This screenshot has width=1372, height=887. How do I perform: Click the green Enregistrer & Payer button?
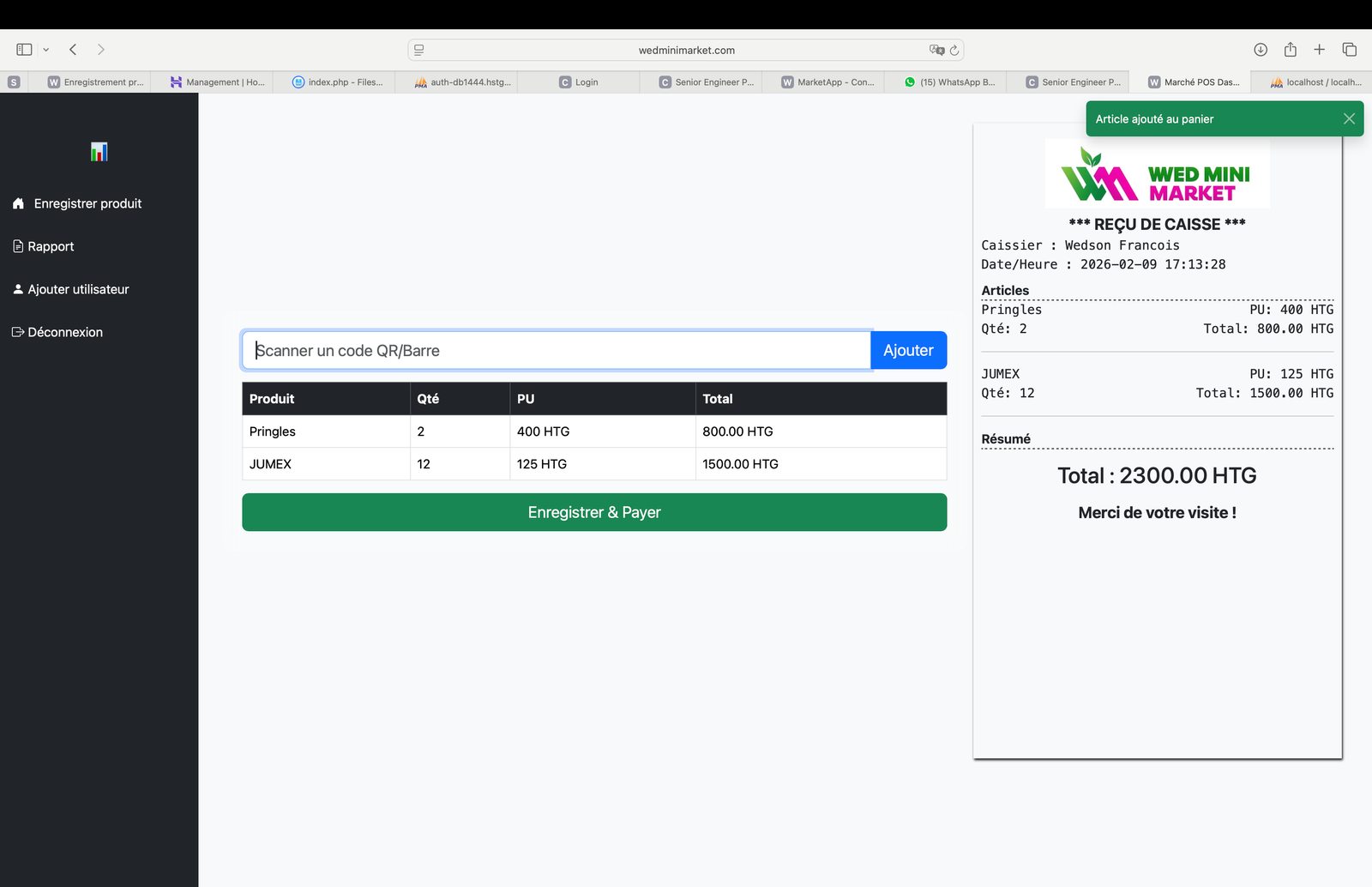point(594,512)
